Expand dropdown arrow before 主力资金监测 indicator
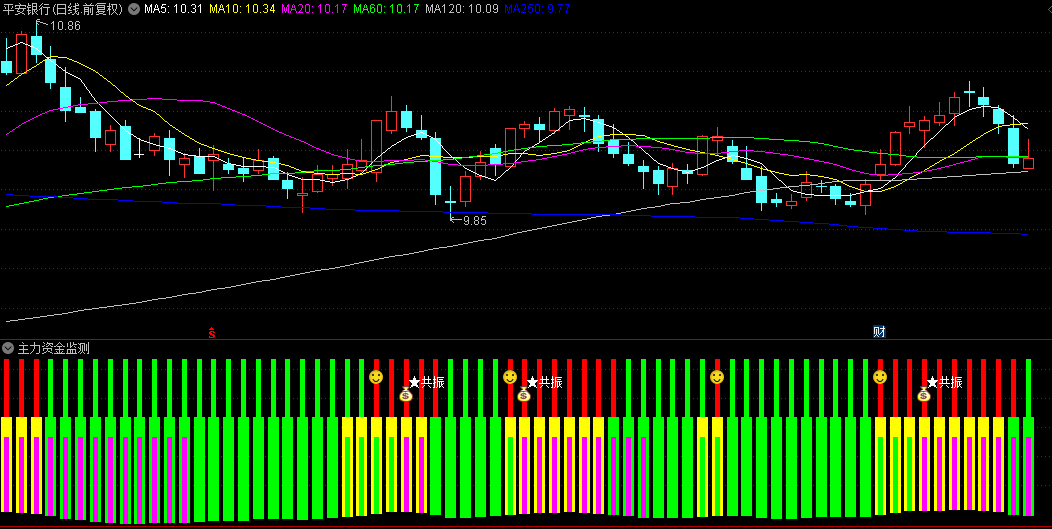This screenshot has width=1052, height=529. pyautogui.click(x=8, y=348)
